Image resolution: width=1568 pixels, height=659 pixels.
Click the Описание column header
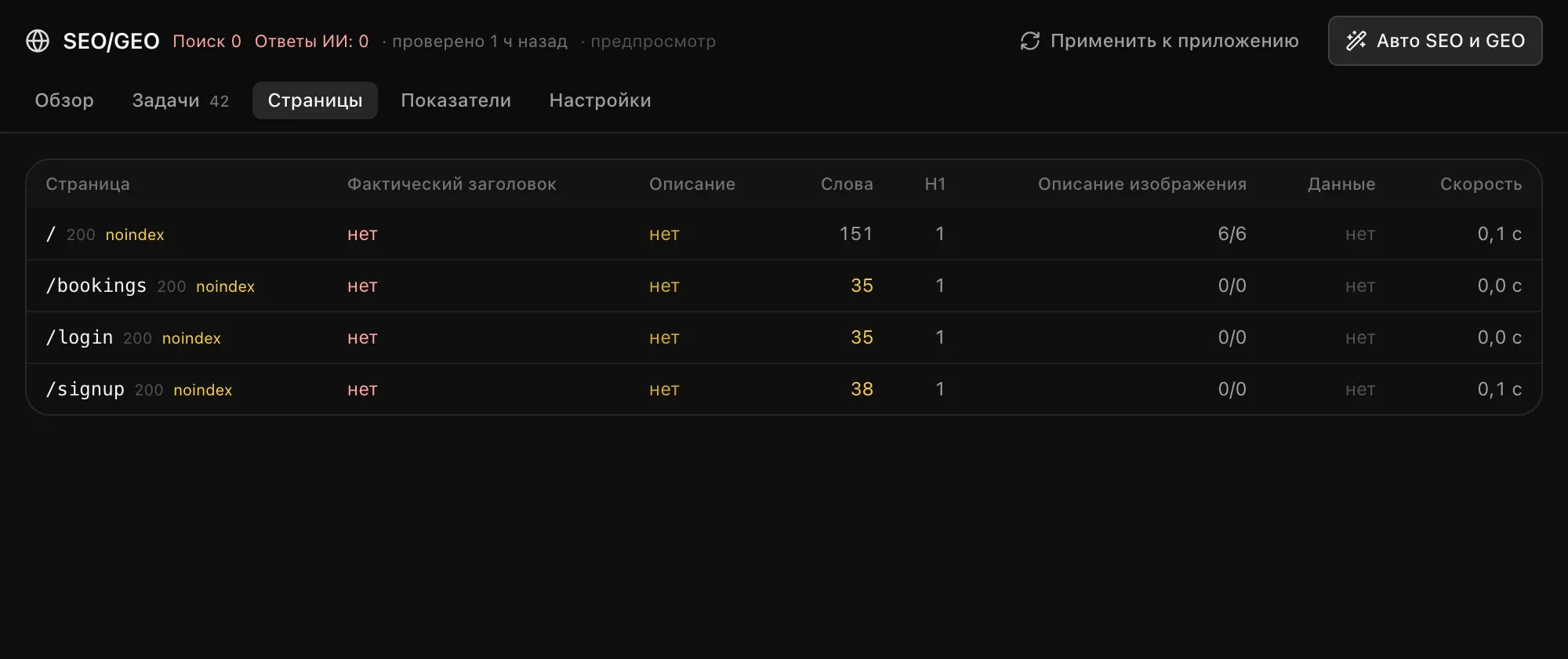[692, 184]
